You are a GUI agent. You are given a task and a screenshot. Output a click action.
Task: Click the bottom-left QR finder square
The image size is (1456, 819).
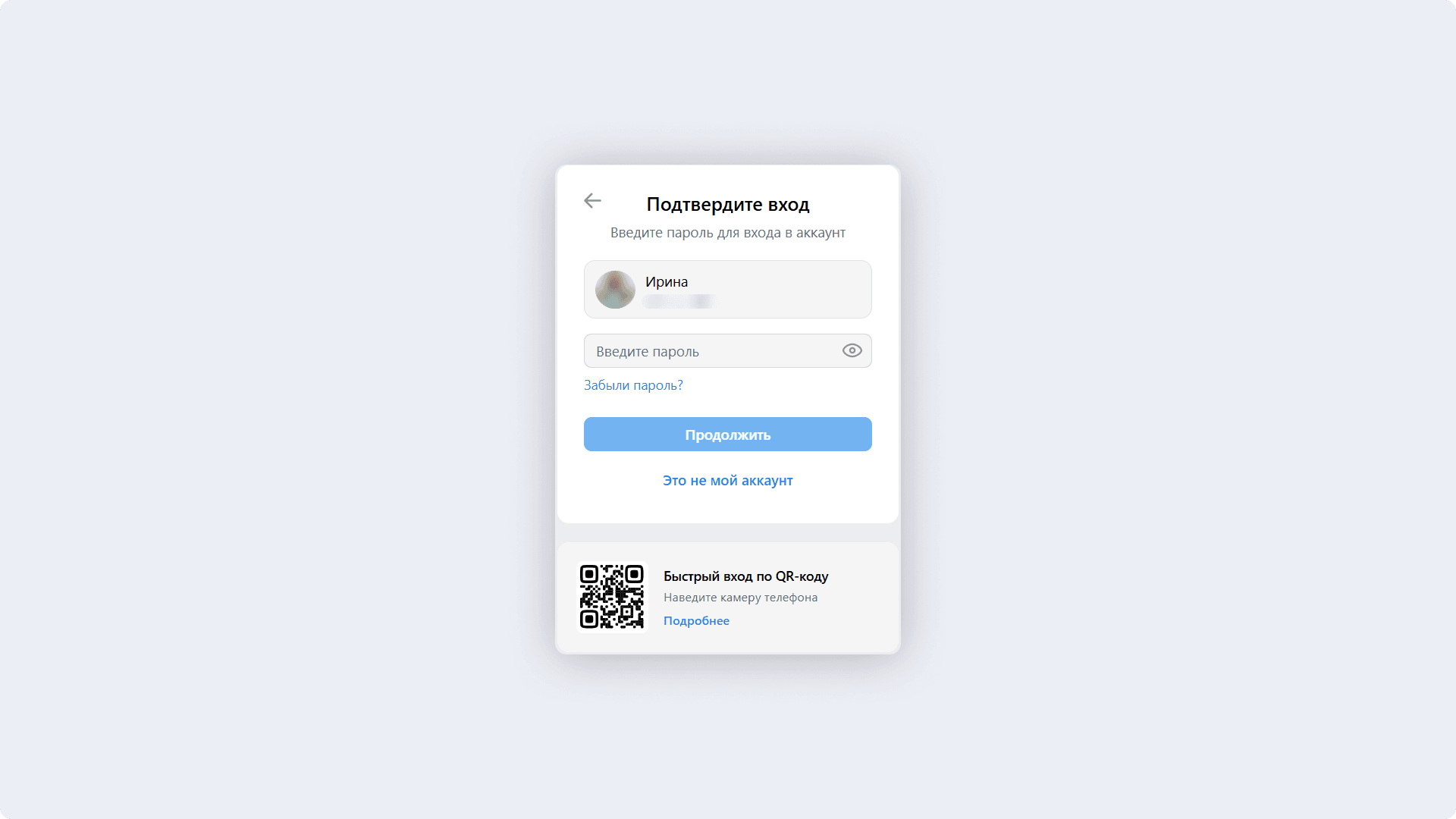[589, 620]
